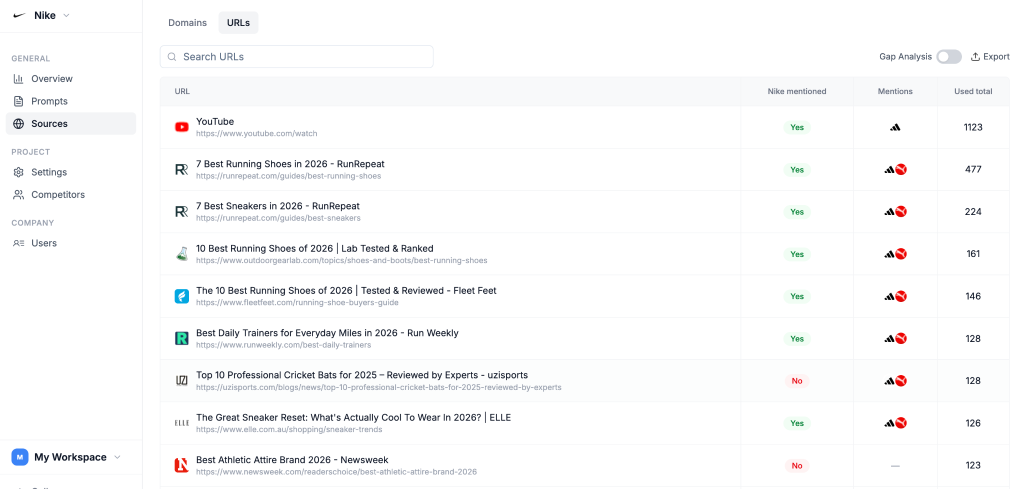1024x489 pixels.
Task: Click the uzisports logo icon
Action: pos(182,381)
